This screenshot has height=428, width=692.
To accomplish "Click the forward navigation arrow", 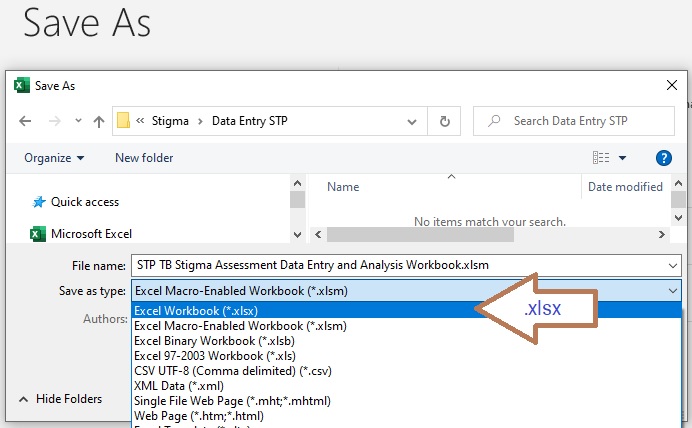I will [x=55, y=121].
